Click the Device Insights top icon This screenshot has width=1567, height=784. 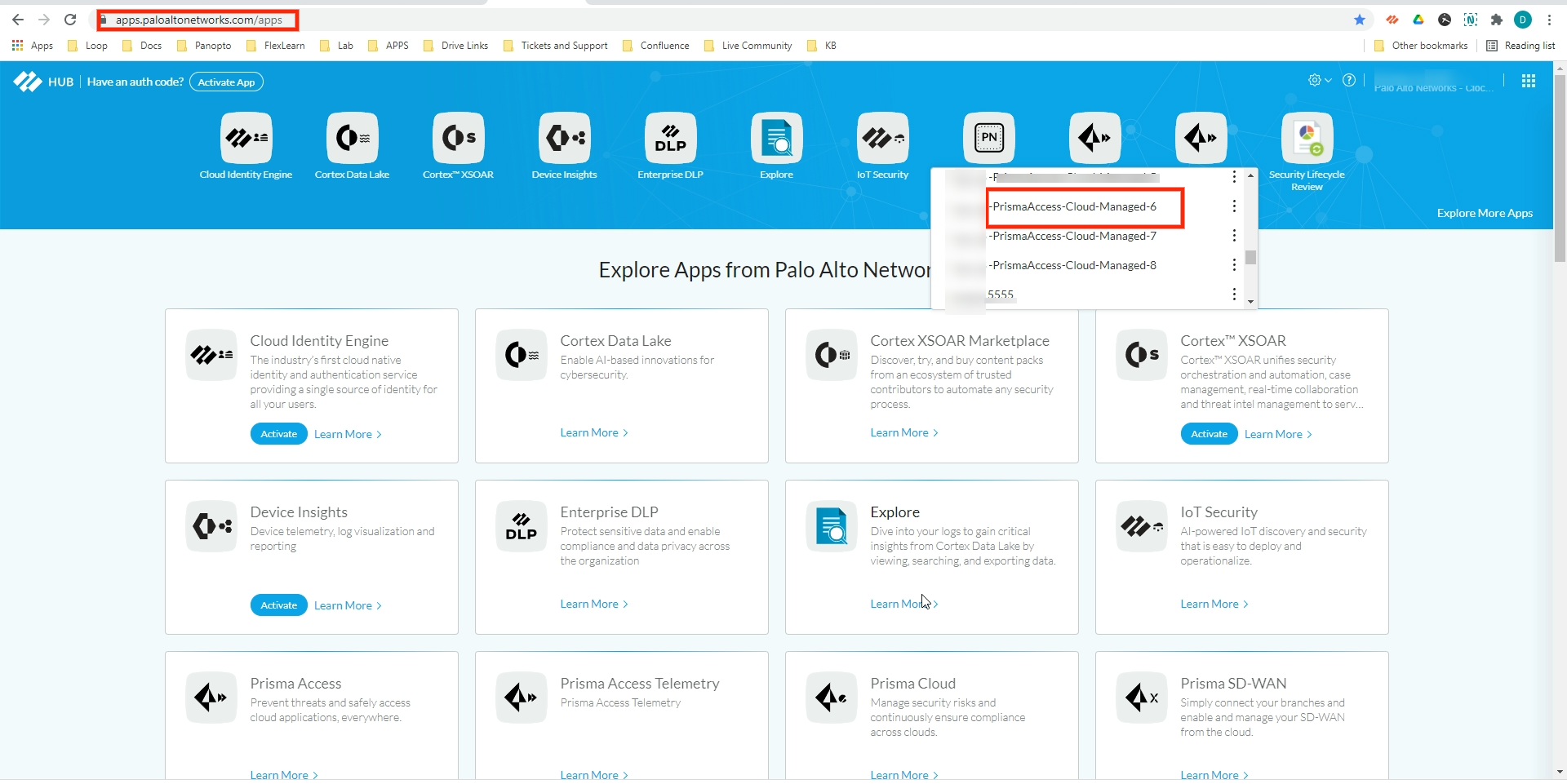click(x=564, y=138)
